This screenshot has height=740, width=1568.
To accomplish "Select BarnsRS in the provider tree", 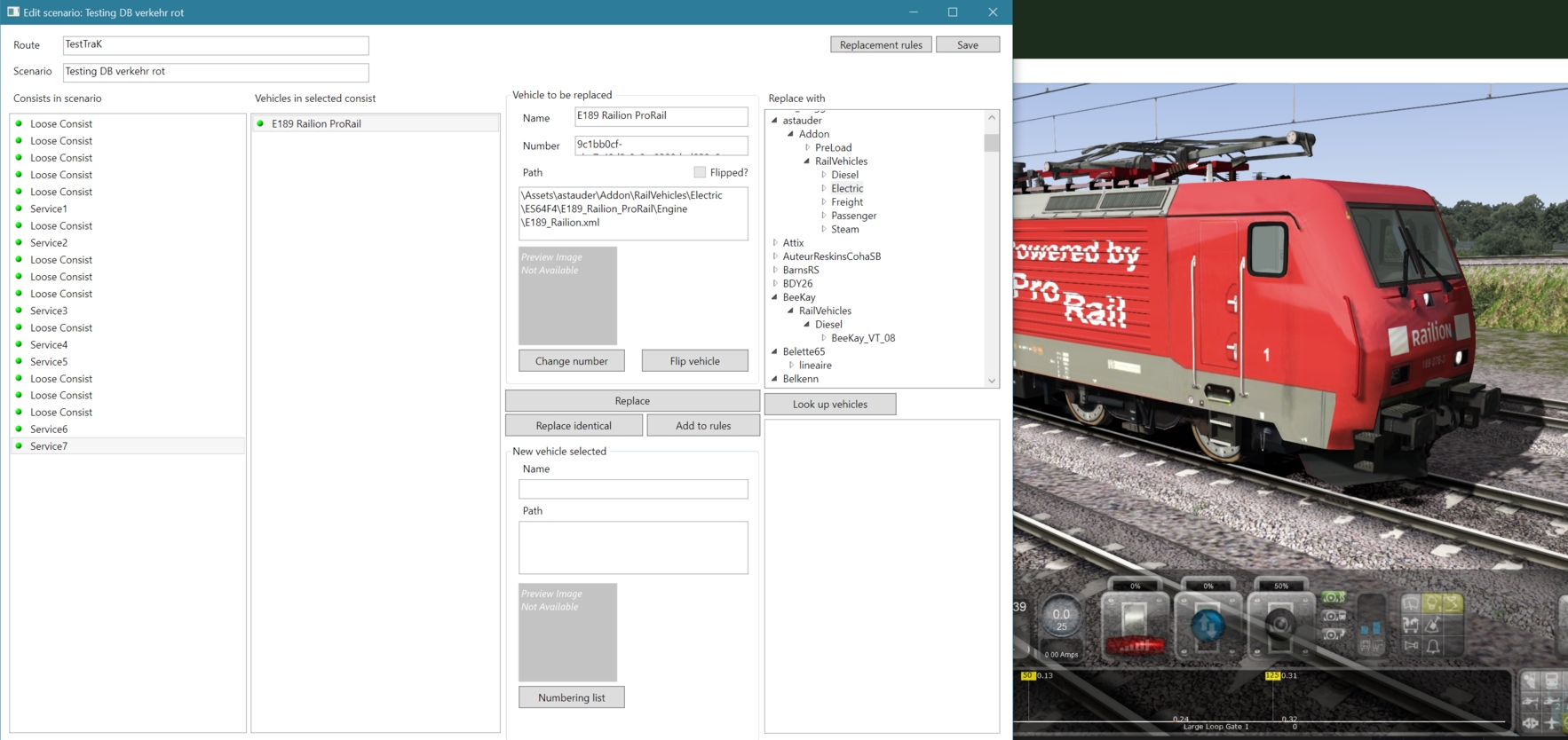I will pyautogui.click(x=801, y=270).
